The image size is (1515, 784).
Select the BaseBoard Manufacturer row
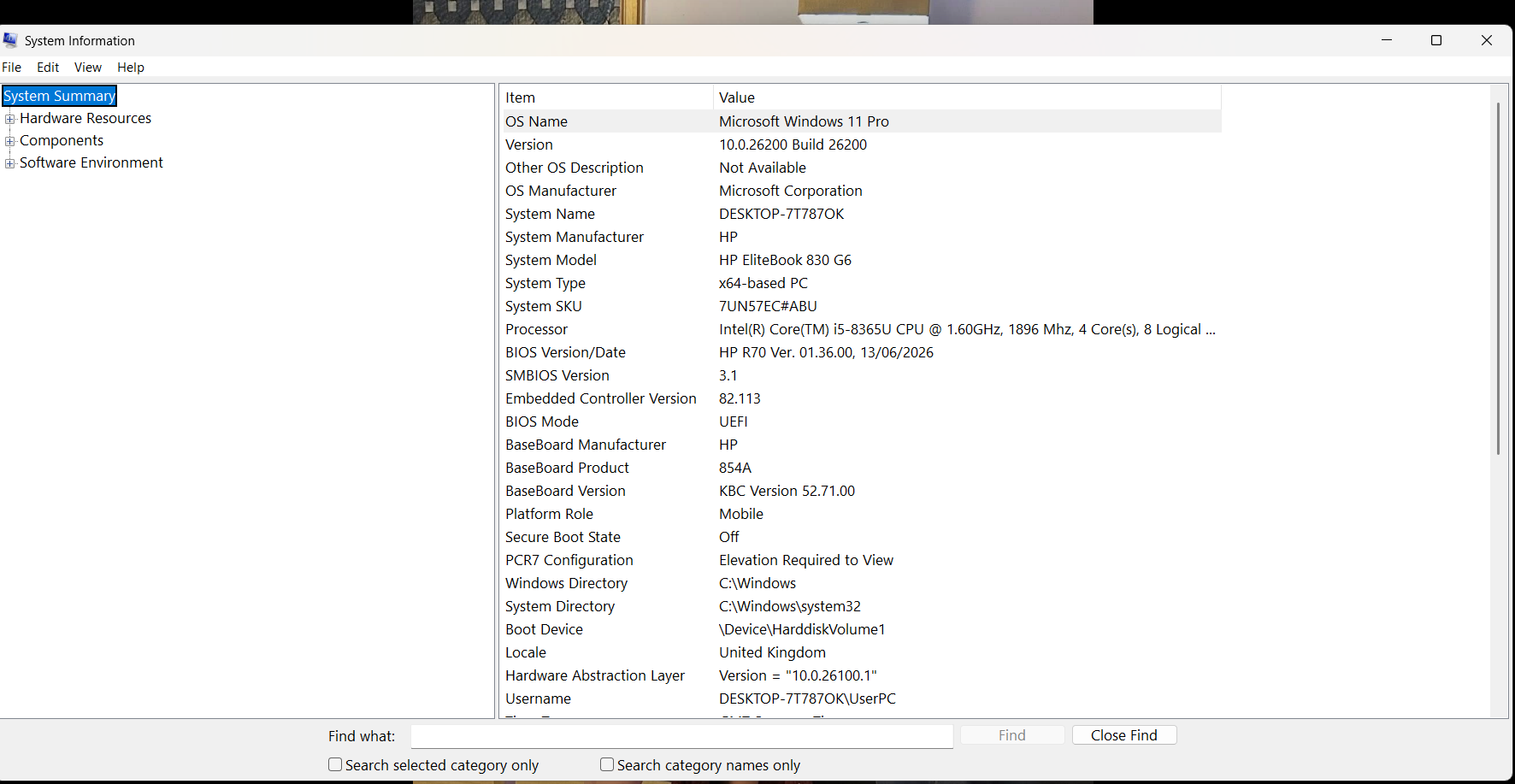(861, 445)
